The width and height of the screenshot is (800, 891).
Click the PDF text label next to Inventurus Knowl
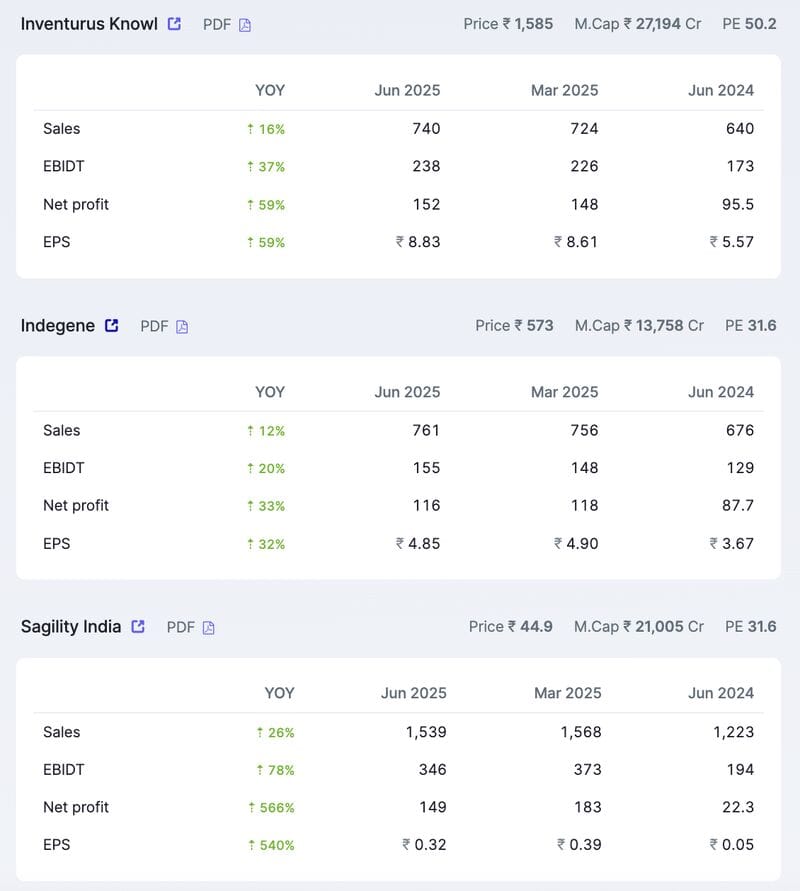click(217, 24)
